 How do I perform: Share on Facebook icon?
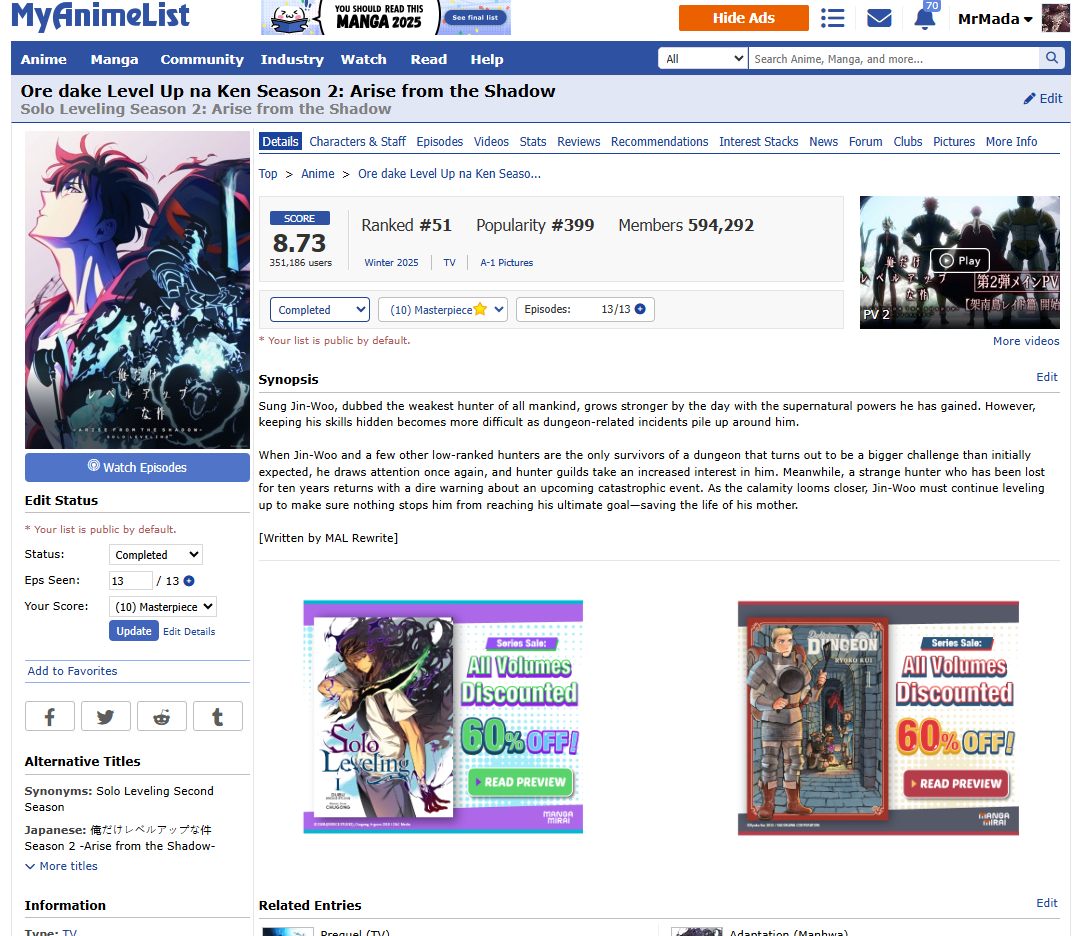(x=50, y=717)
